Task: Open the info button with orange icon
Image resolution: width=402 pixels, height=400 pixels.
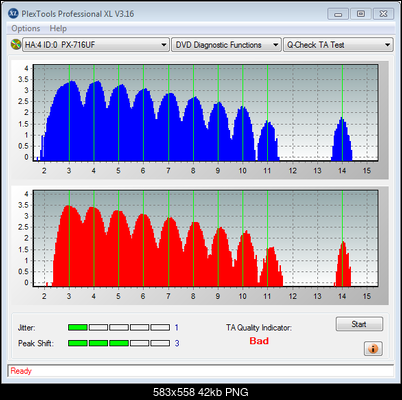Action: [x=373, y=348]
